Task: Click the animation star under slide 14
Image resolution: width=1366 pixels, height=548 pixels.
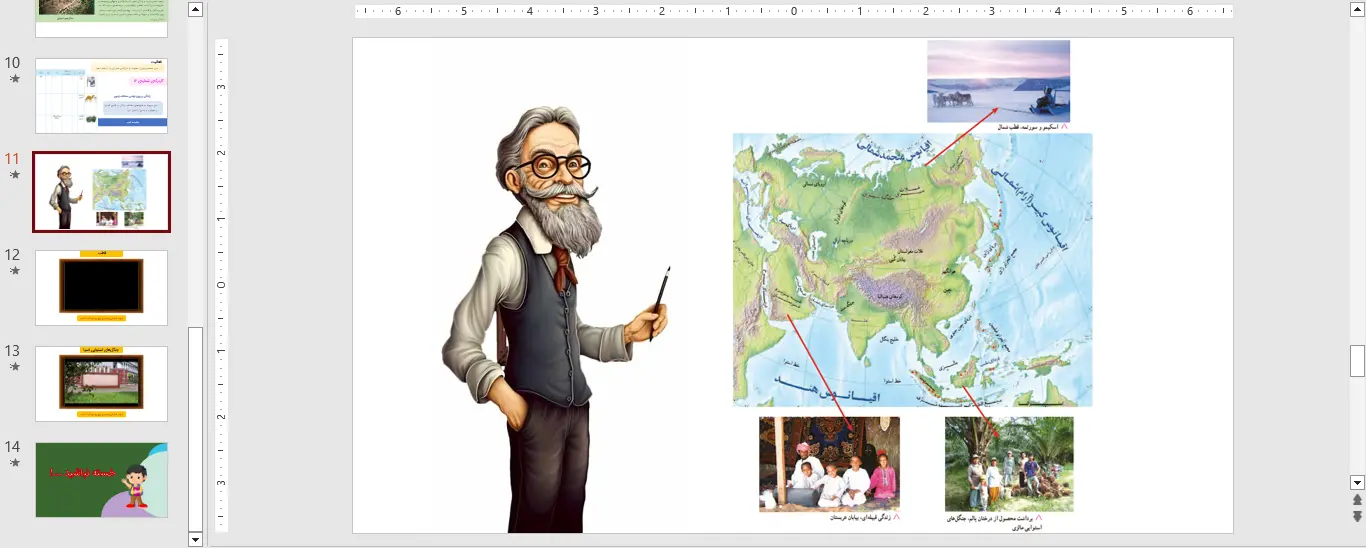Action: 14,463
